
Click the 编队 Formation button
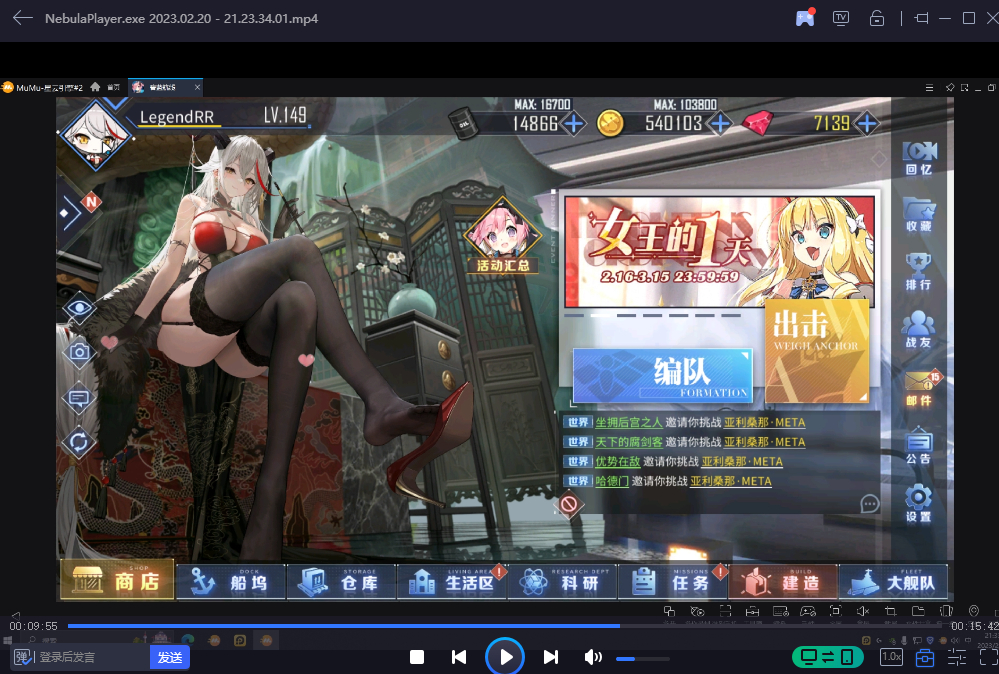click(663, 375)
